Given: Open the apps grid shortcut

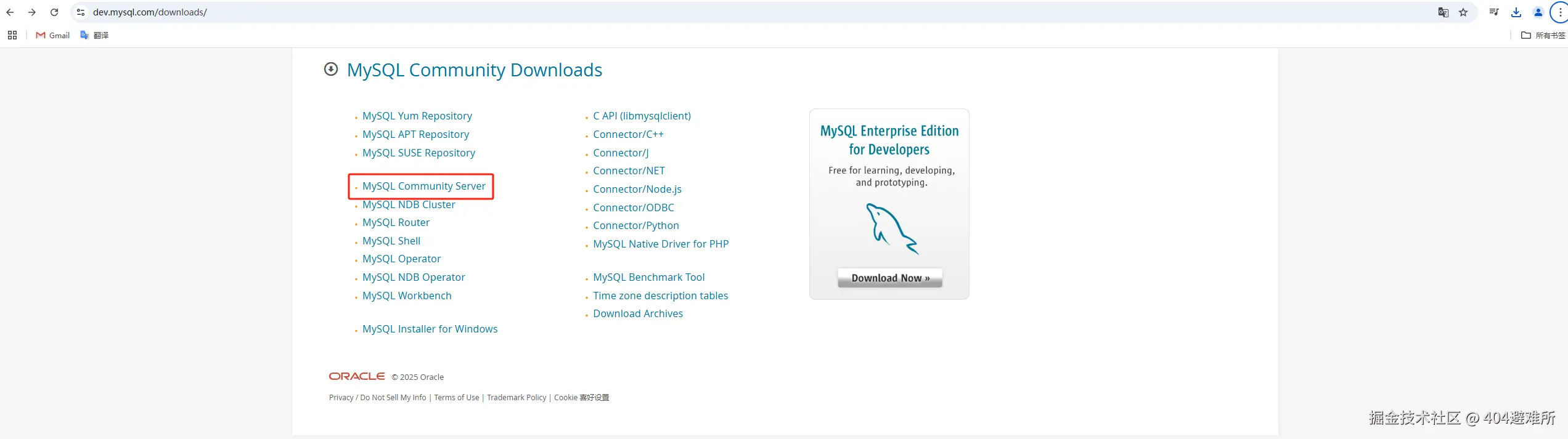Looking at the screenshot, I should (x=12, y=35).
